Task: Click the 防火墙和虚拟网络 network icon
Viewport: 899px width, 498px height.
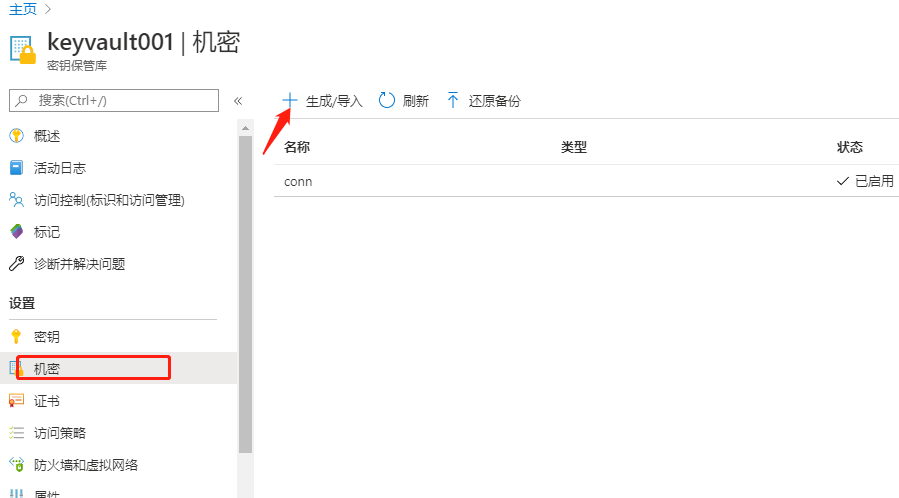Action: click(17, 464)
